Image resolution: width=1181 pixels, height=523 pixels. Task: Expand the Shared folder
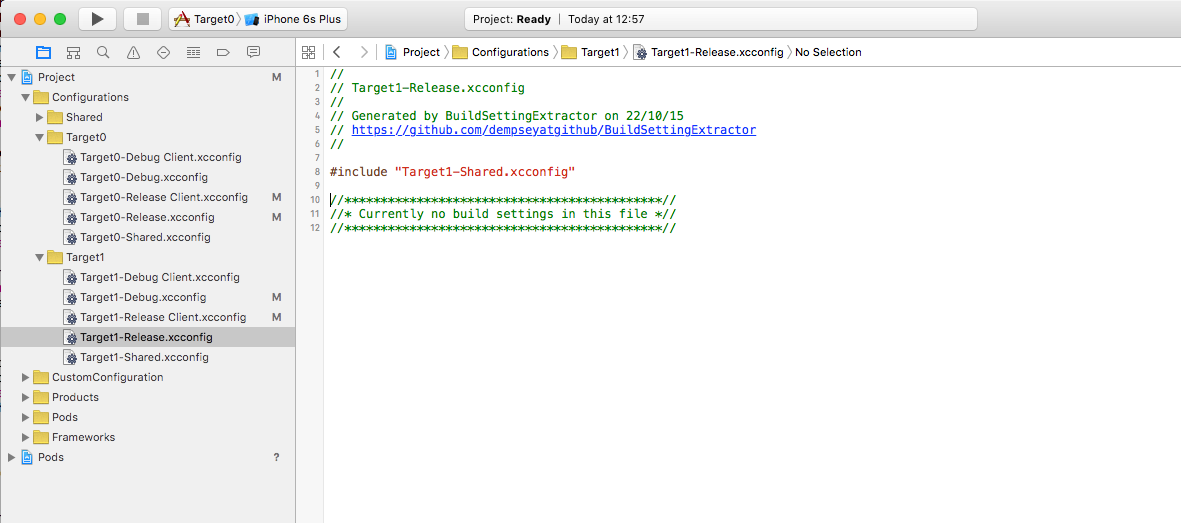[40, 117]
